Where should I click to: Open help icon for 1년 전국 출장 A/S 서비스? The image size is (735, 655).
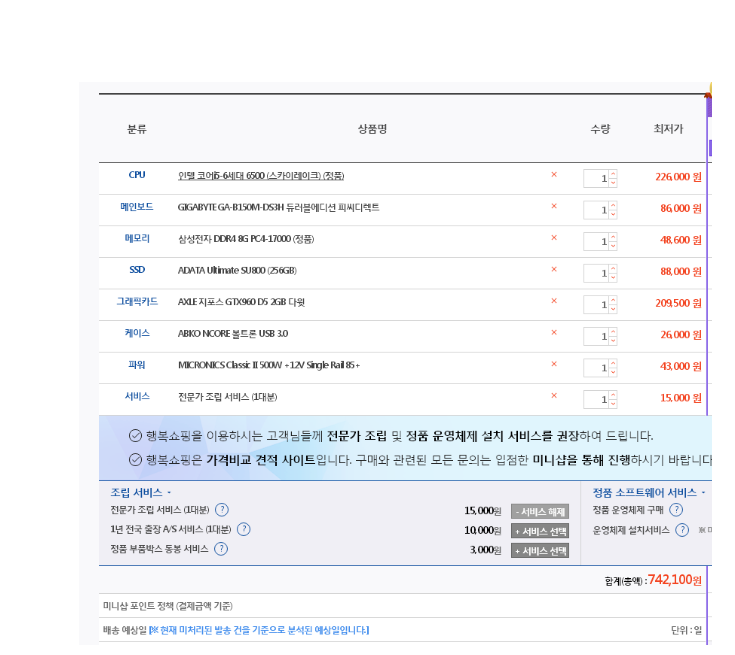pos(243,529)
